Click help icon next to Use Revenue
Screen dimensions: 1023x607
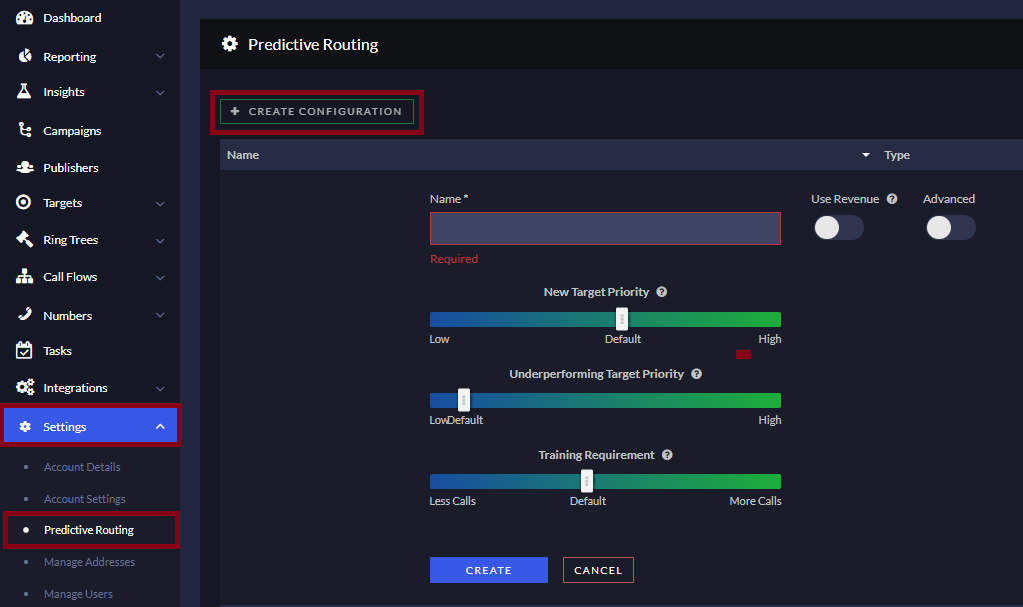click(x=892, y=199)
